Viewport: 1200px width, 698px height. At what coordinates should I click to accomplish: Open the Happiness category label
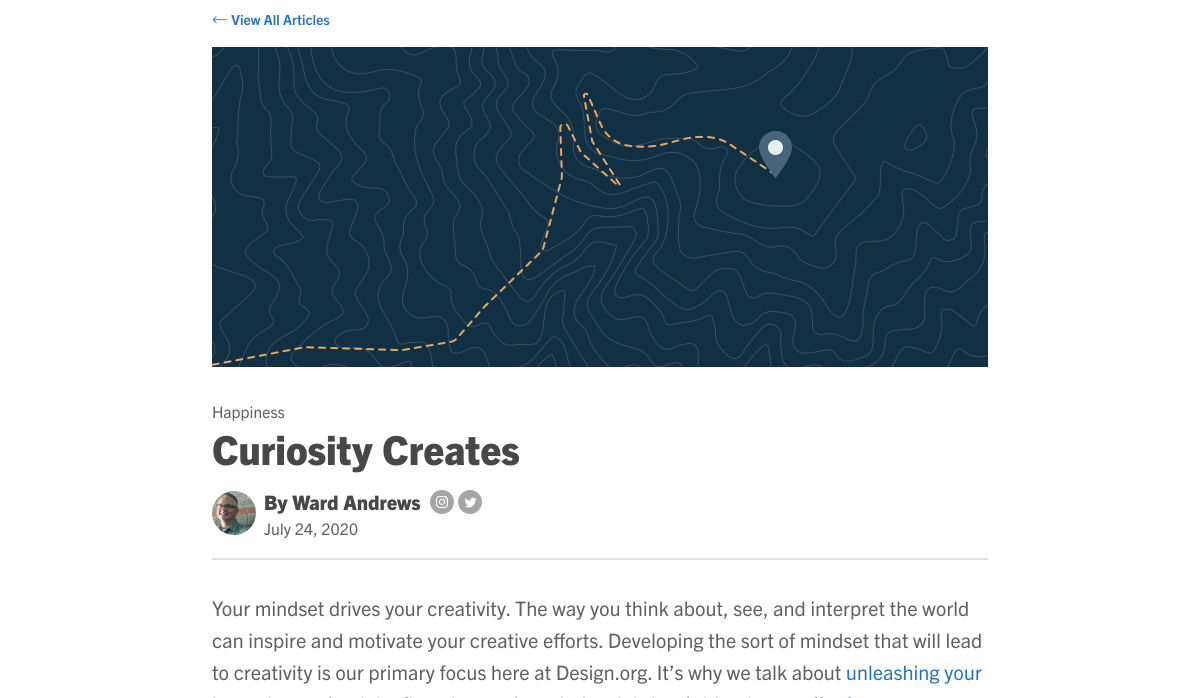(x=248, y=412)
